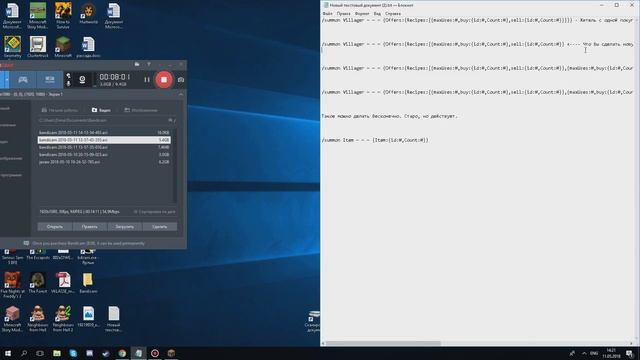Screen dimensions: 640x360
Task: Select the How to Survive desktop shortcut
Action: tap(63, 16)
